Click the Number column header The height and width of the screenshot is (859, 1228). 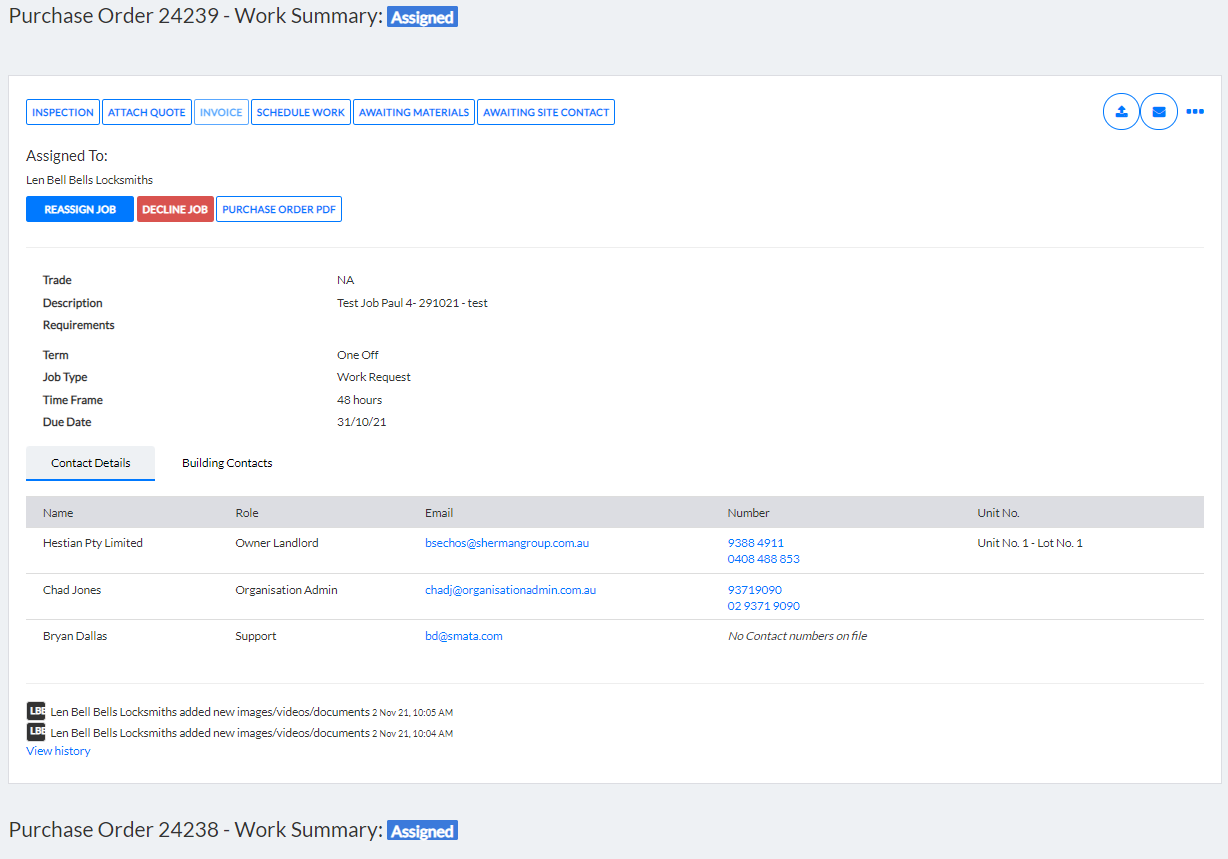[x=749, y=513]
